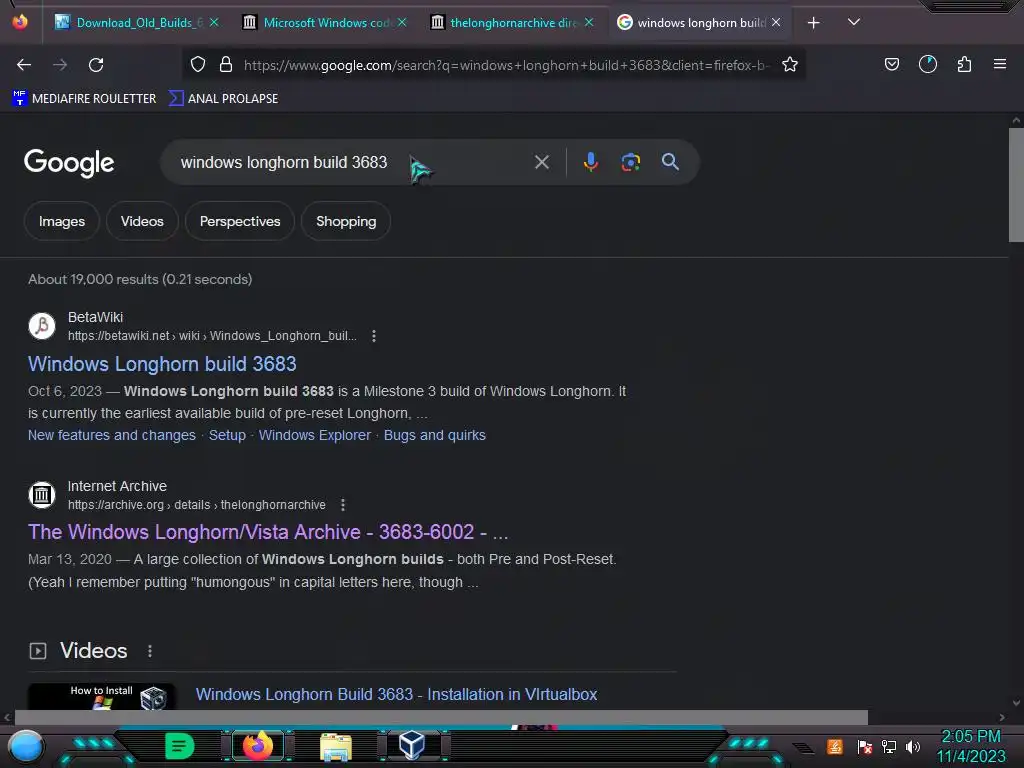Open the Windows Explorer sitelink

point(315,436)
